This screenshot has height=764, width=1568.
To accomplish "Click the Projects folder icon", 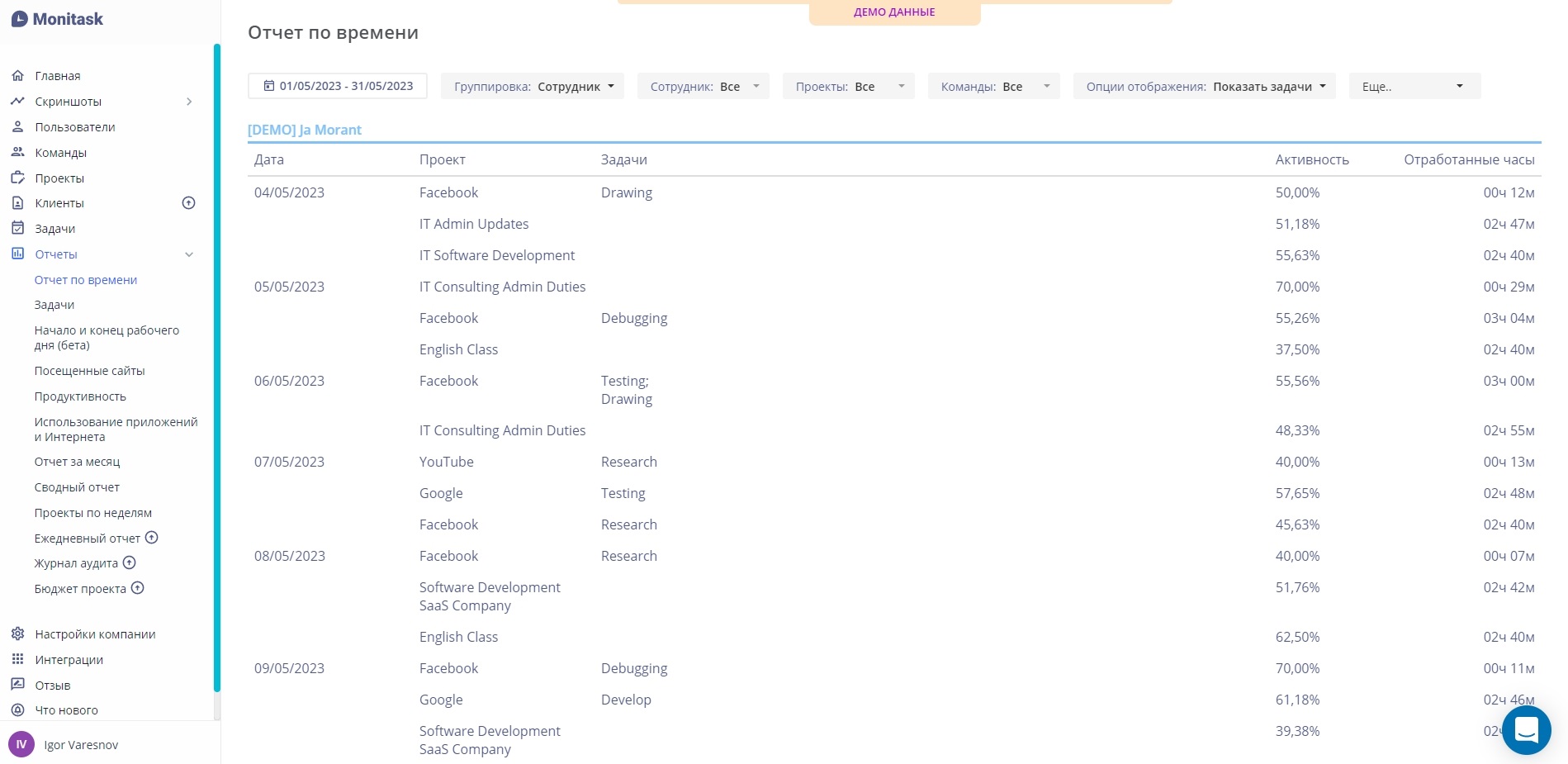I will (x=17, y=178).
